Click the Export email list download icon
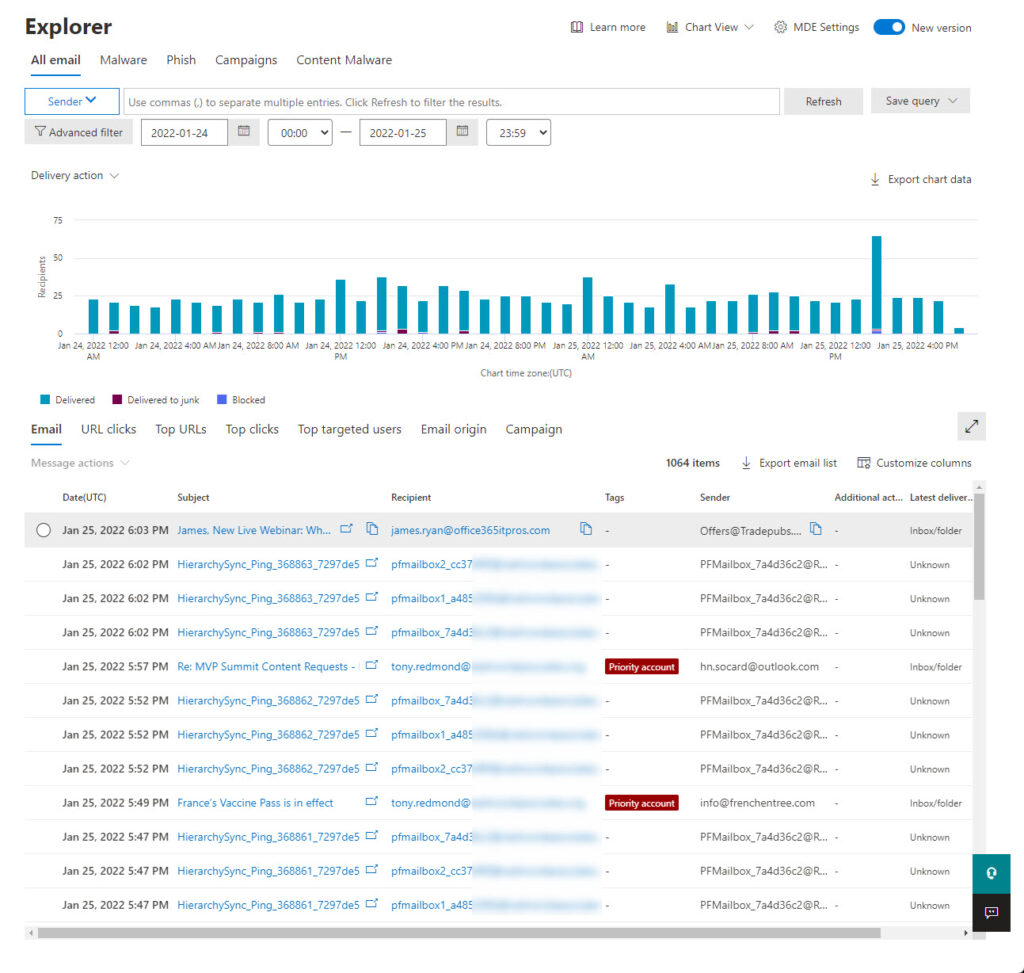 point(746,463)
